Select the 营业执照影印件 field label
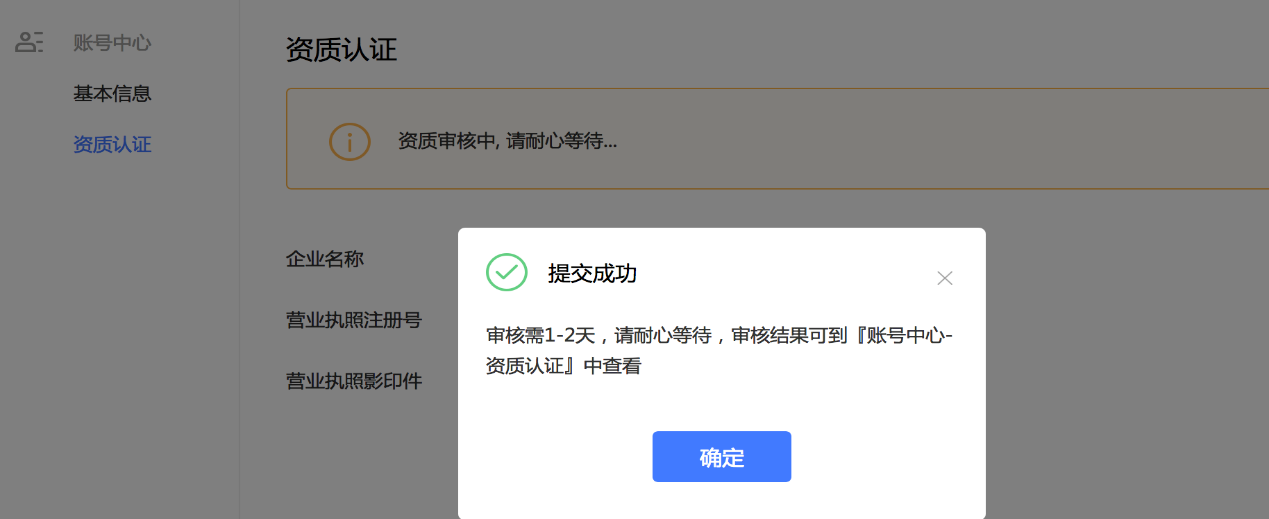Image resolution: width=1269 pixels, height=519 pixels. pos(354,381)
